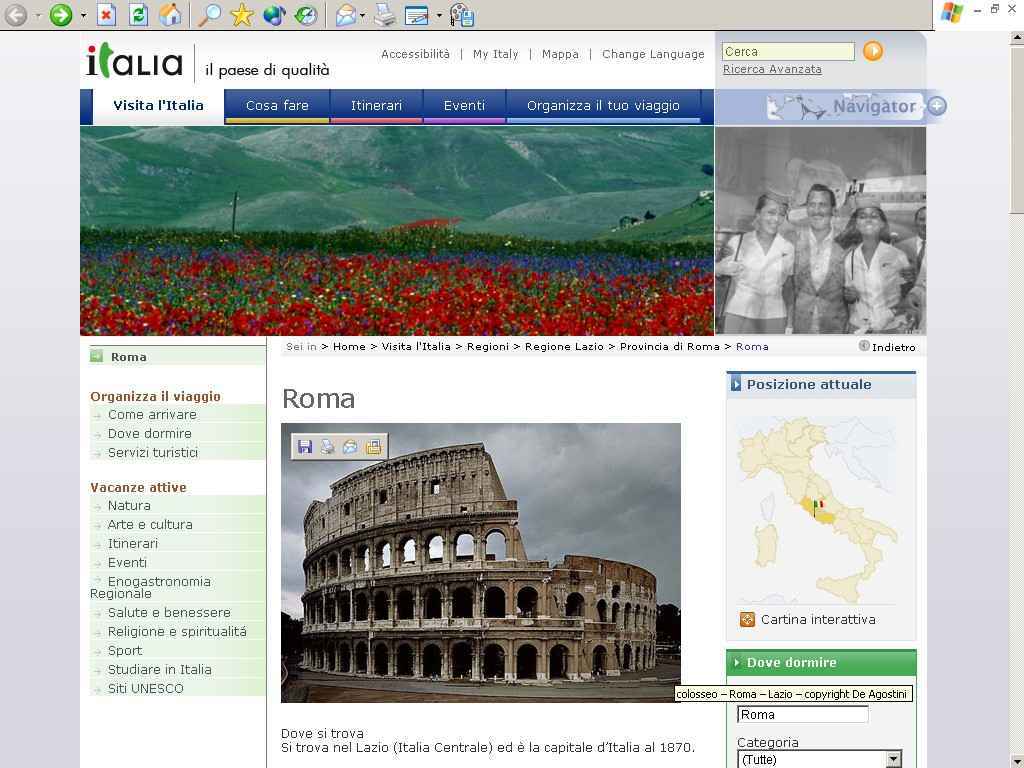
Task: Go back with the grey Back arrow
Action: (x=16, y=14)
